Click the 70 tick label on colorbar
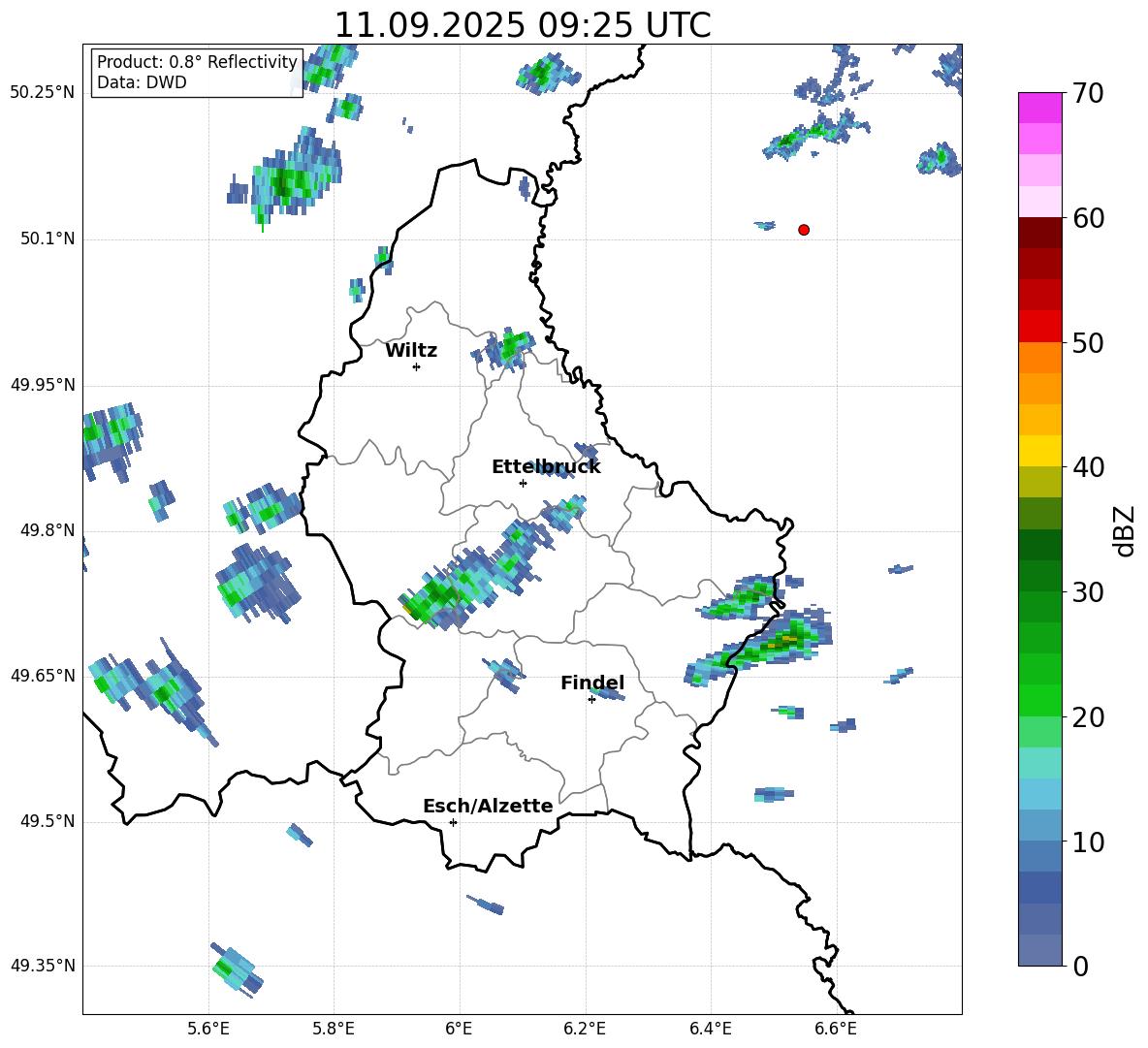Viewport: 1148px width, 1048px height. pyautogui.click(x=1090, y=94)
